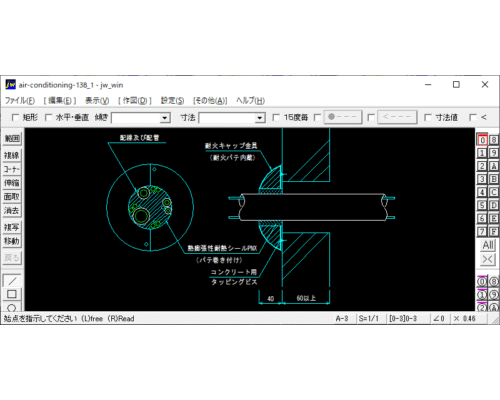500x400 pixels.
Task: Select layer B button
Action: coord(494,179)
